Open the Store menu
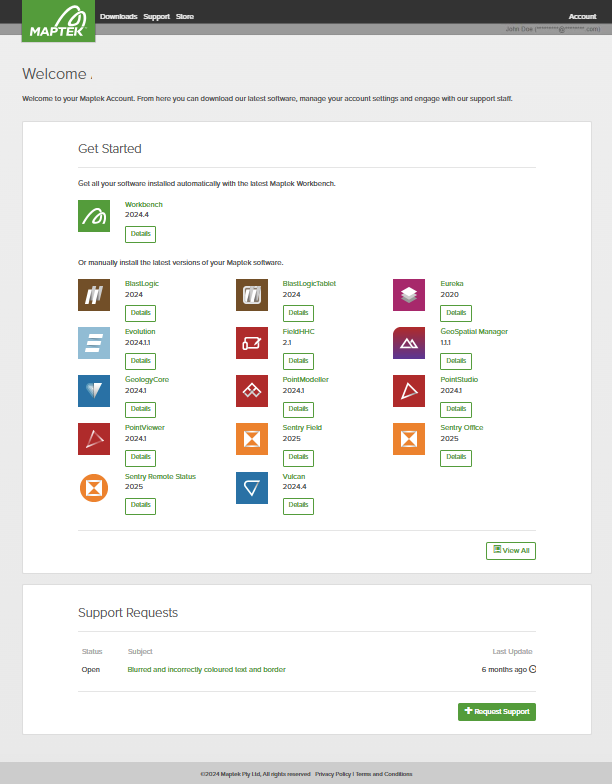Viewport: 612px width, 784px height. [x=185, y=16]
